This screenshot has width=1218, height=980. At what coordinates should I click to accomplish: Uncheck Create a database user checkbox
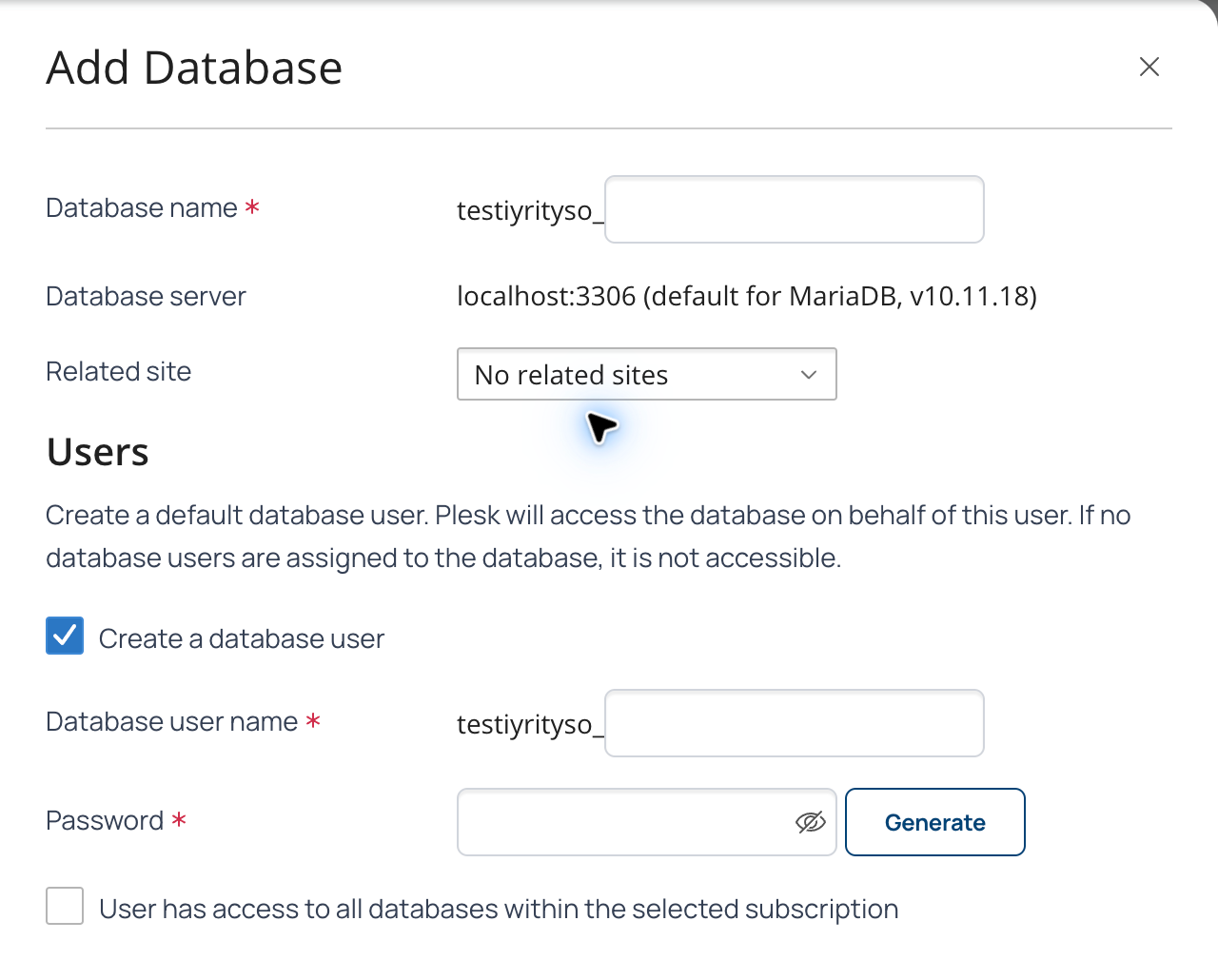pos(65,637)
